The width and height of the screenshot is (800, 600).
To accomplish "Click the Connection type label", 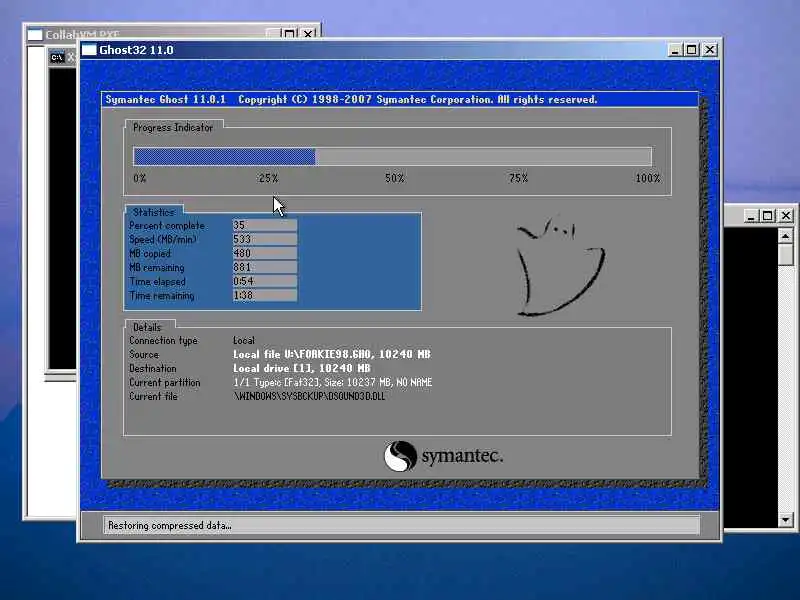I will pyautogui.click(x=163, y=340).
